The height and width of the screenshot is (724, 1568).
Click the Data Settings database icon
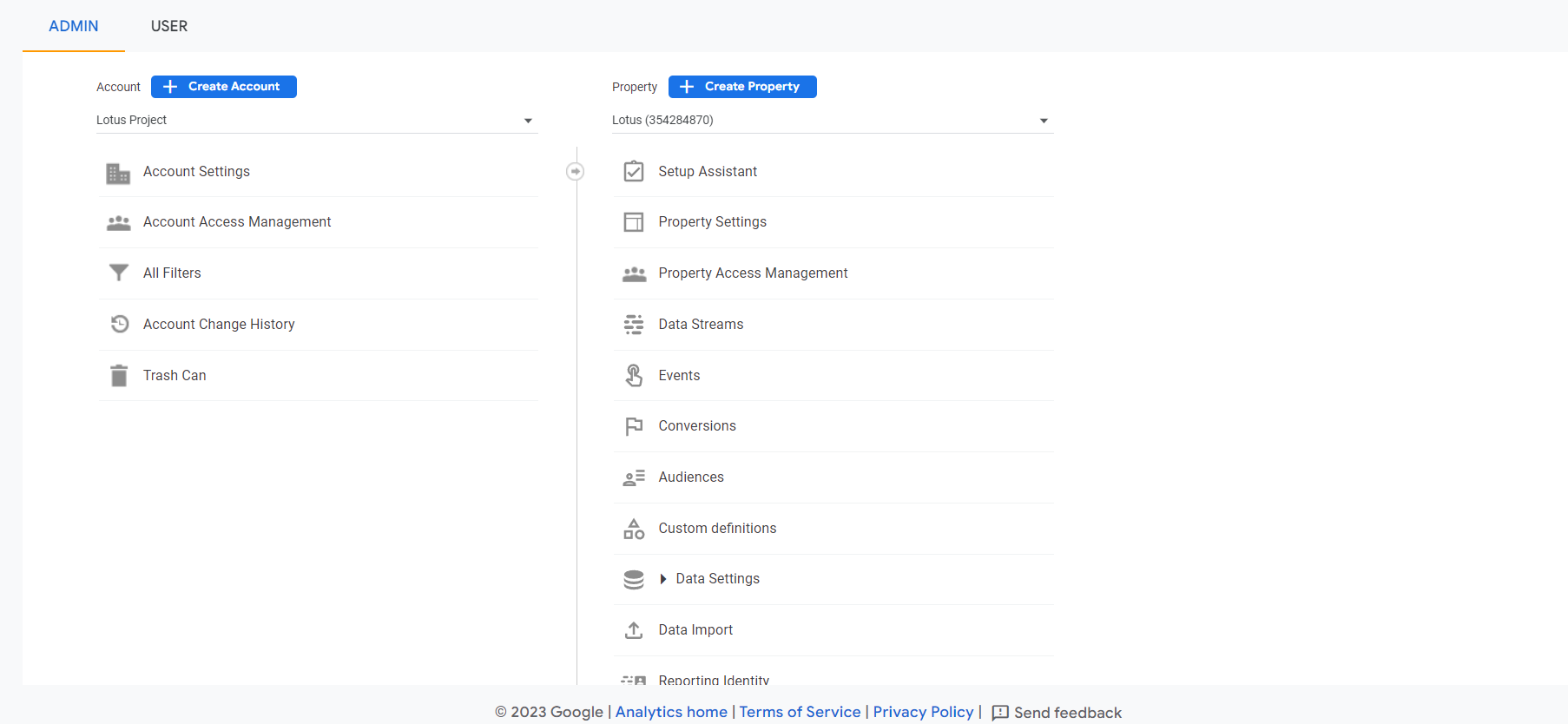coord(634,579)
